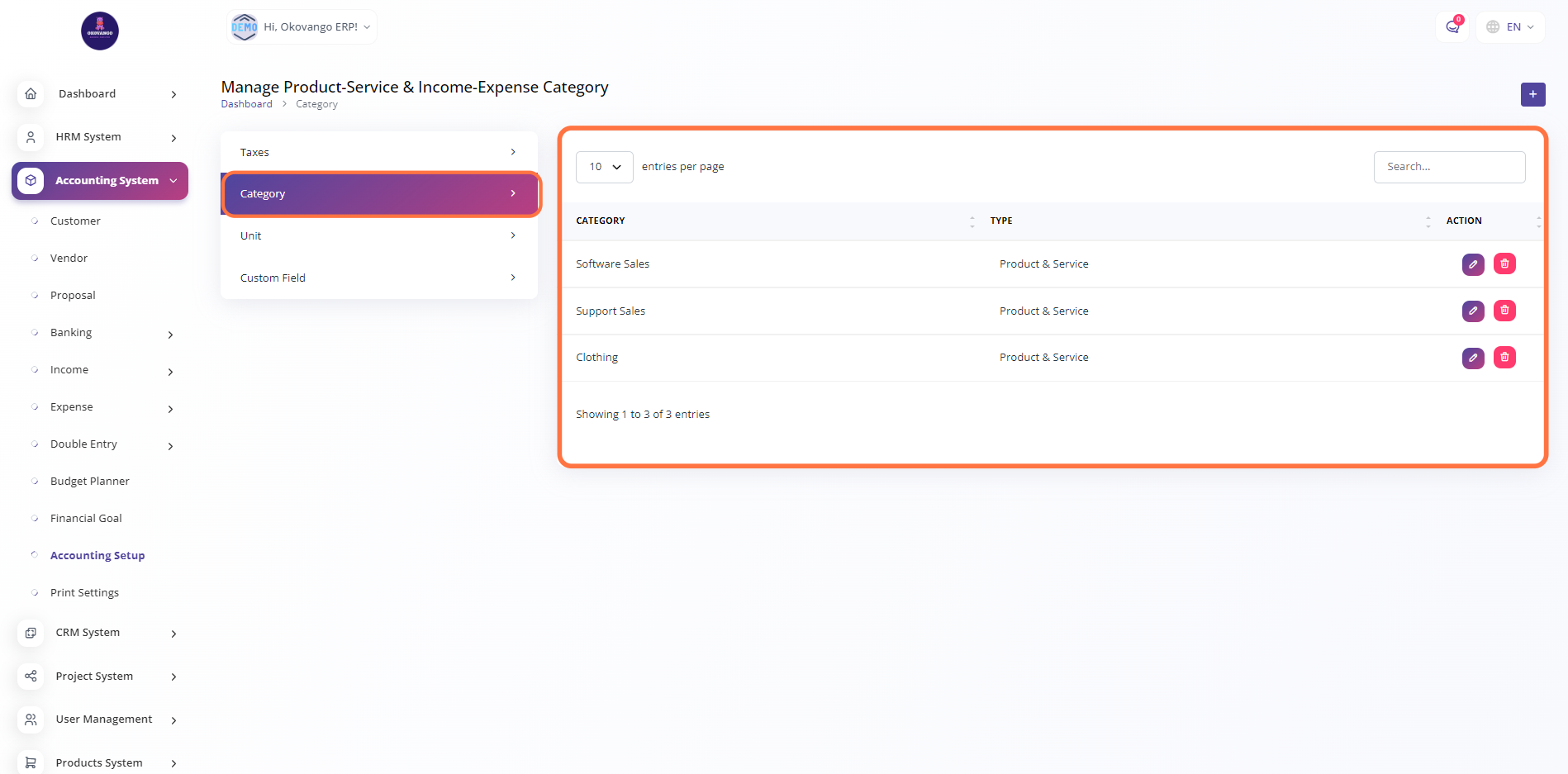The width and height of the screenshot is (1568, 774).
Task: Click the edit icon for Support Sales
Action: pos(1473,311)
